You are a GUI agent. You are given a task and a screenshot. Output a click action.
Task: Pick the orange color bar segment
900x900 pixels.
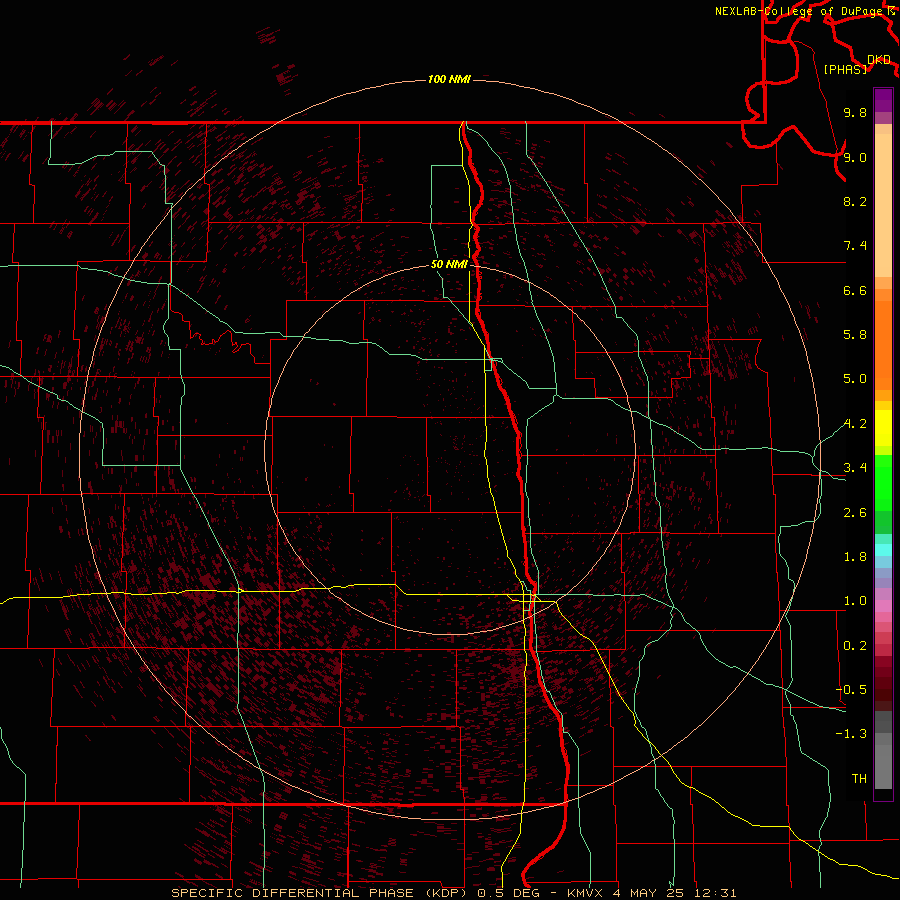tap(883, 346)
